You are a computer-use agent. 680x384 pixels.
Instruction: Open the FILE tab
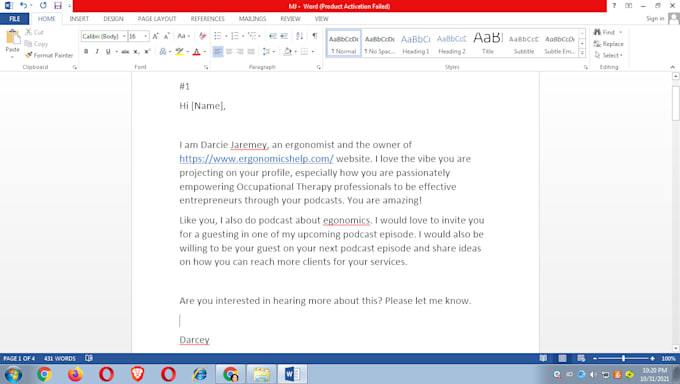tap(15, 19)
